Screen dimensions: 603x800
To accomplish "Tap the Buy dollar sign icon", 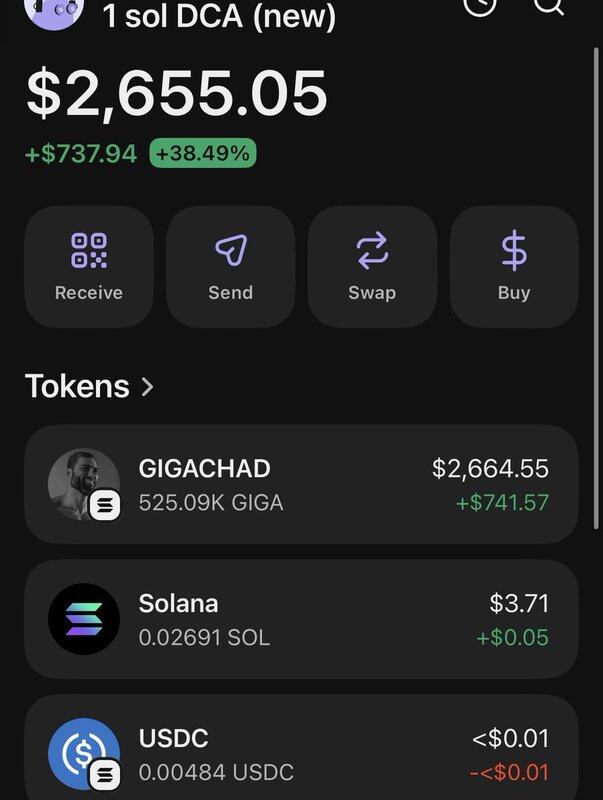I will (514, 250).
